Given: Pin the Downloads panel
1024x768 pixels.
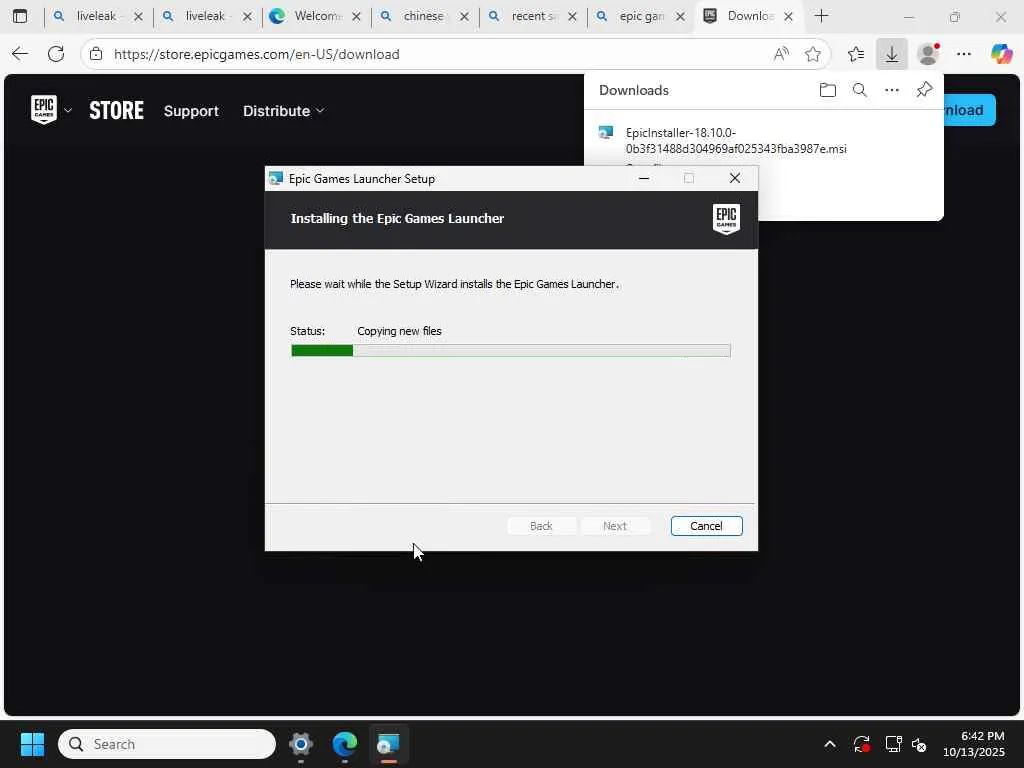Looking at the screenshot, I should (924, 89).
